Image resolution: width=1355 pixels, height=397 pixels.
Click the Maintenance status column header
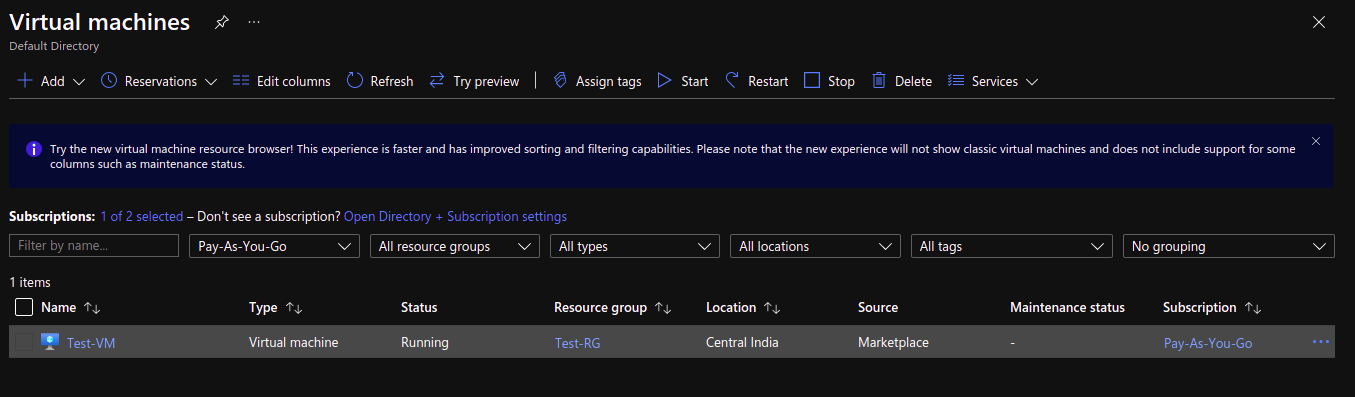1068,308
